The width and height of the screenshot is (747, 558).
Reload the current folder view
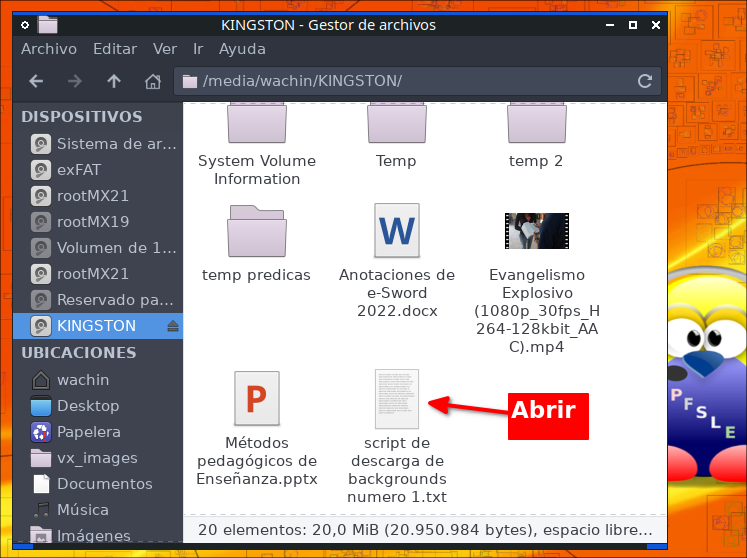coord(645,81)
